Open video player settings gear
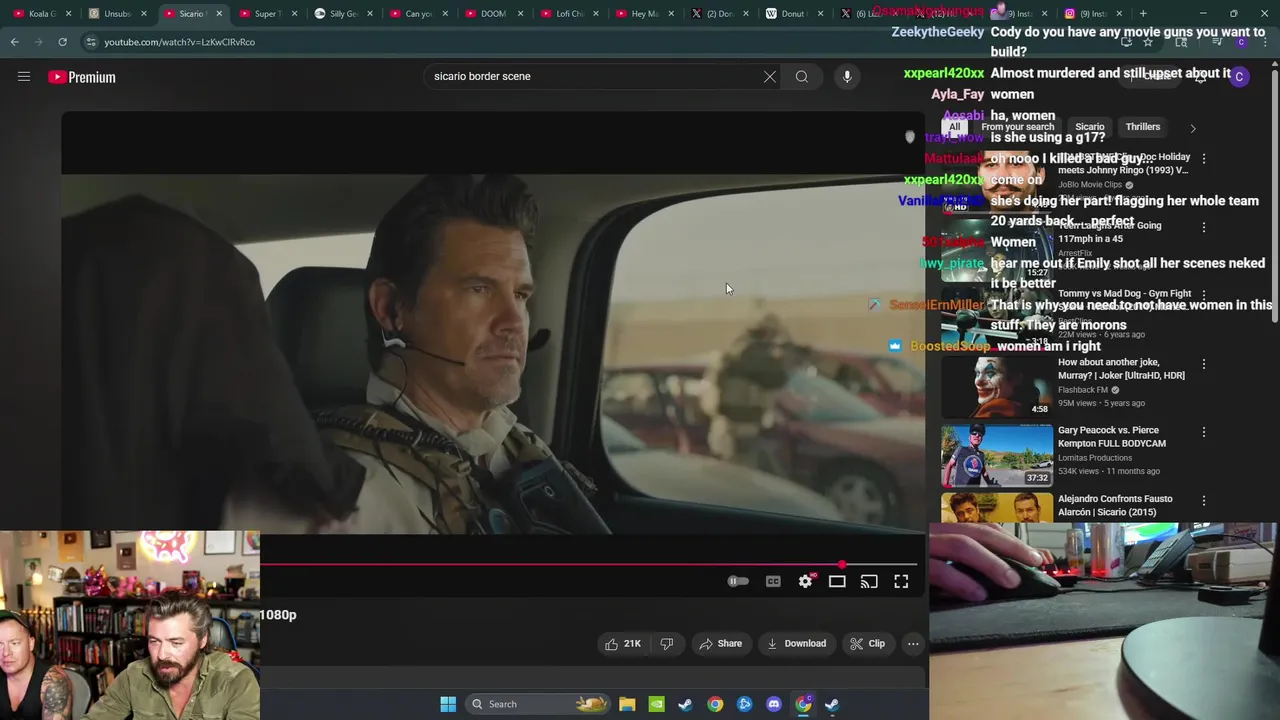Screen dimensions: 1280x720 click(x=805, y=581)
